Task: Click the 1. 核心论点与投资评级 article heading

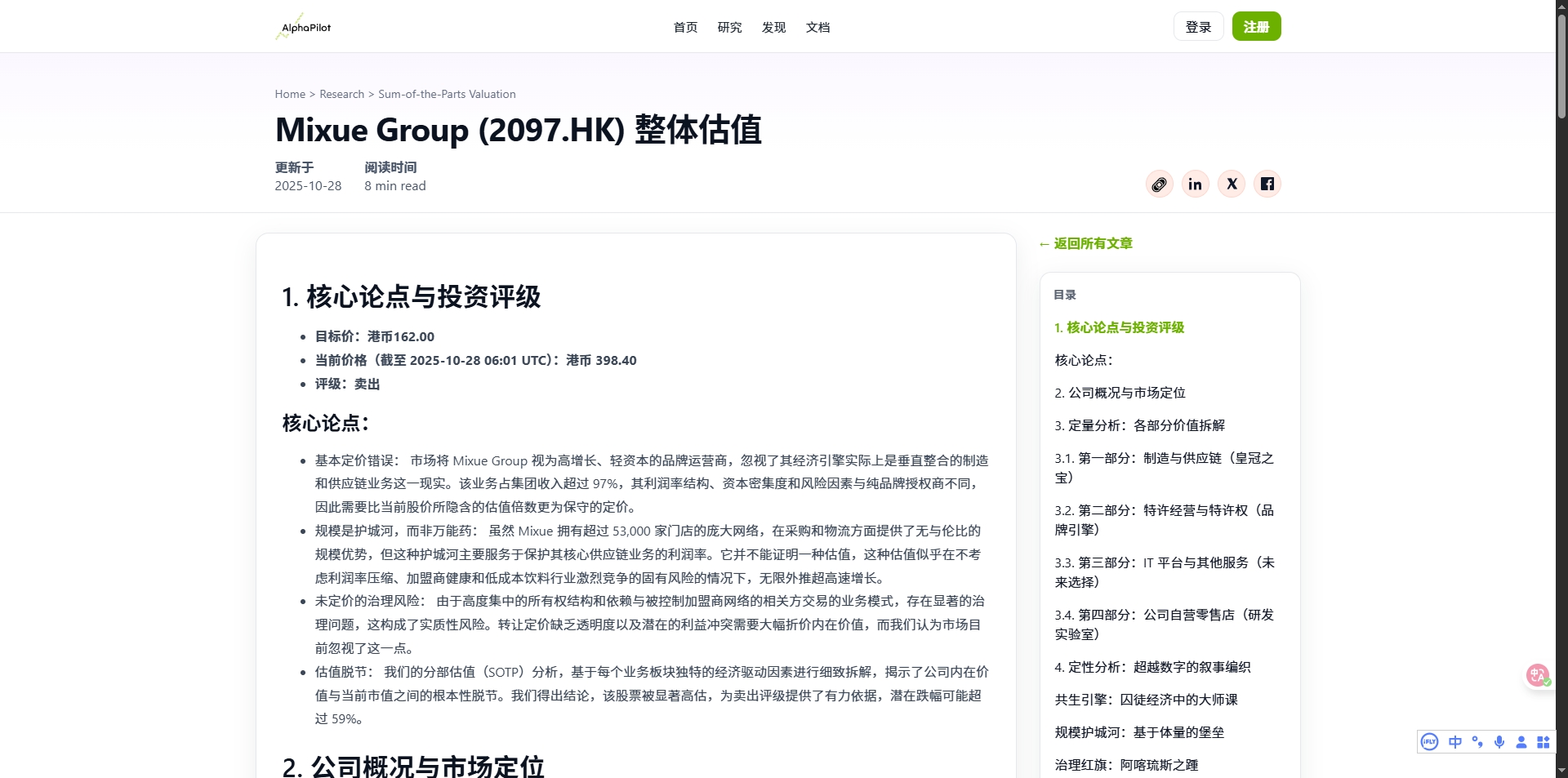Action: coord(411,297)
